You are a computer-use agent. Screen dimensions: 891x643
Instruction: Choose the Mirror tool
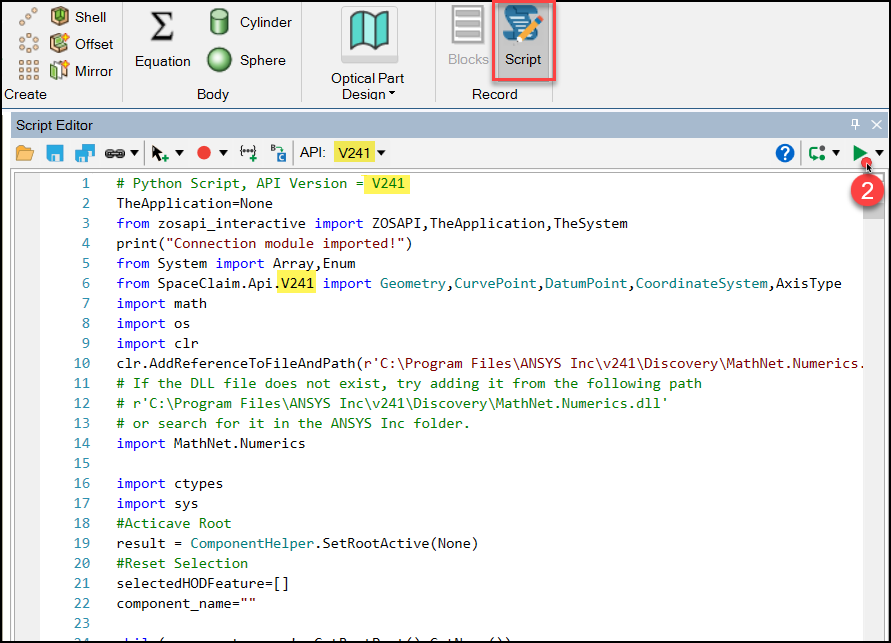click(81, 71)
